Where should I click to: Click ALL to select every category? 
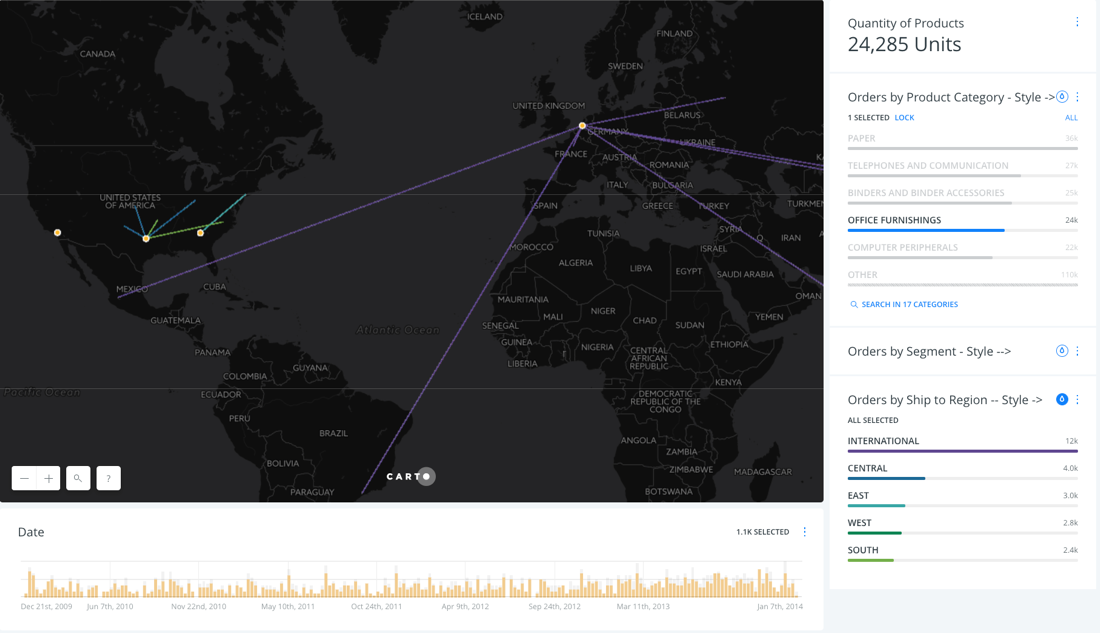(x=1071, y=118)
